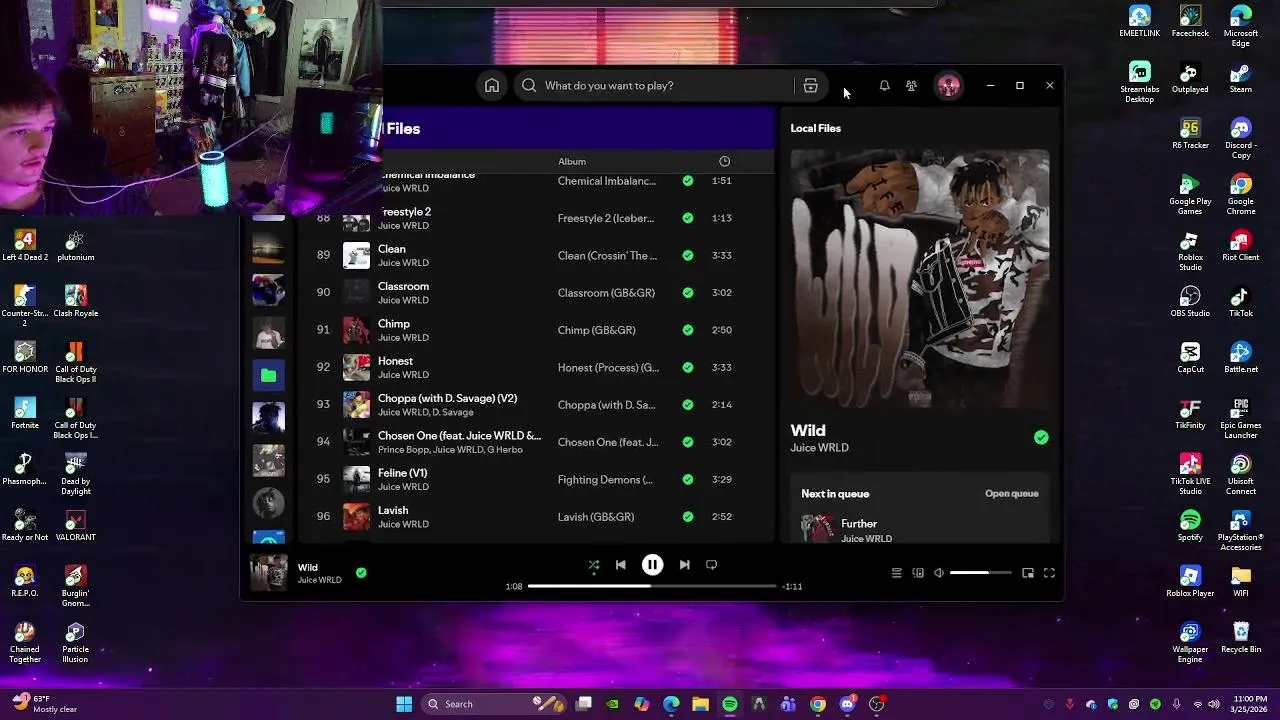Go to Spotify Home
The height and width of the screenshot is (720, 1280).
[x=492, y=86]
